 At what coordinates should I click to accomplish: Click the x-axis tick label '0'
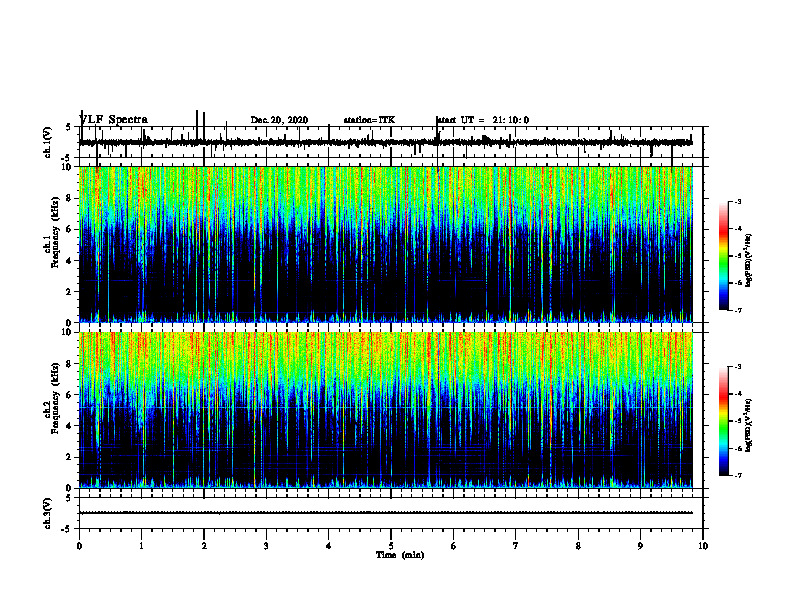[79, 546]
